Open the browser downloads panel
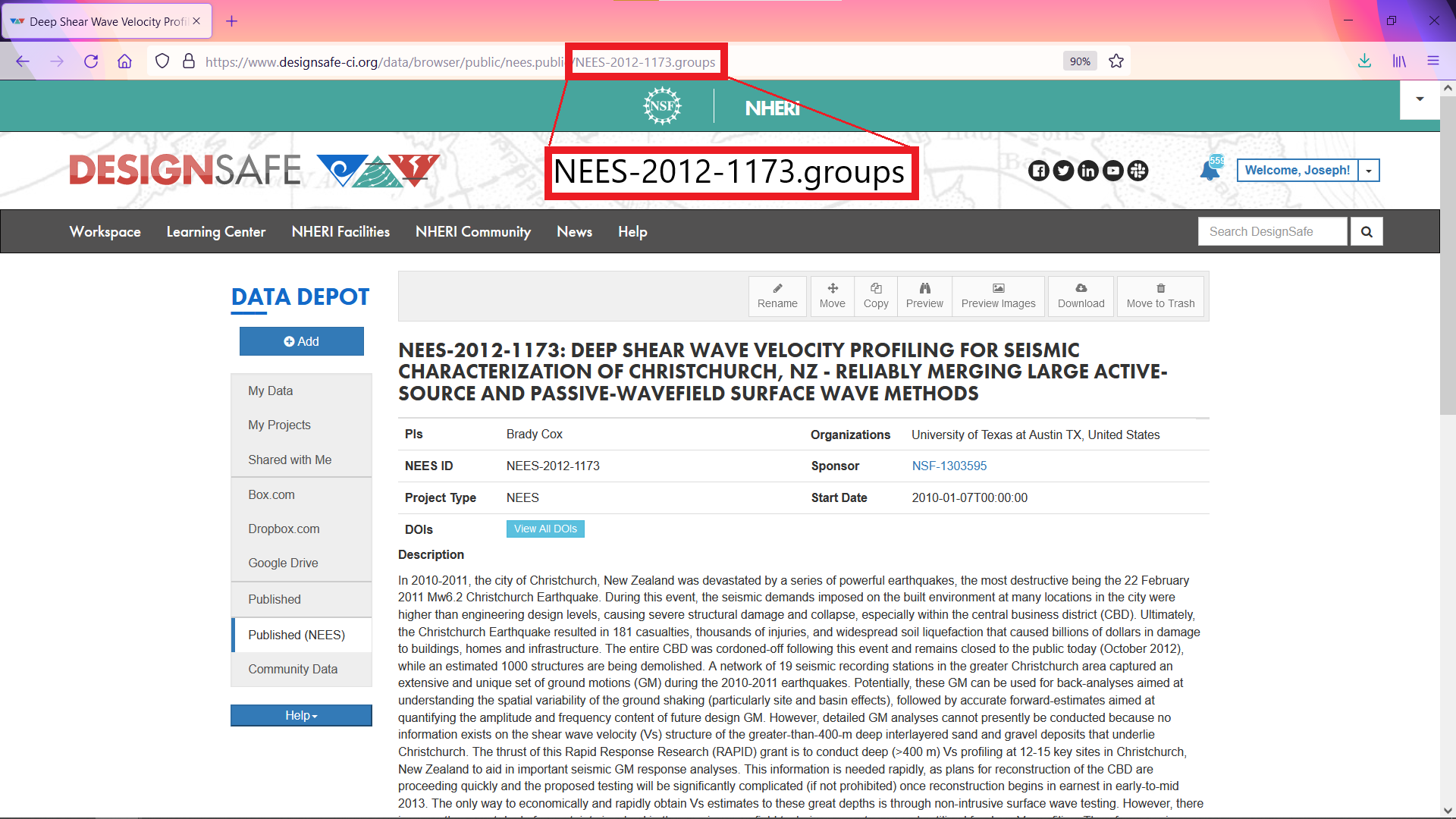The image size is (1456, 819). pyautogui.click(x=1364, y=61)
